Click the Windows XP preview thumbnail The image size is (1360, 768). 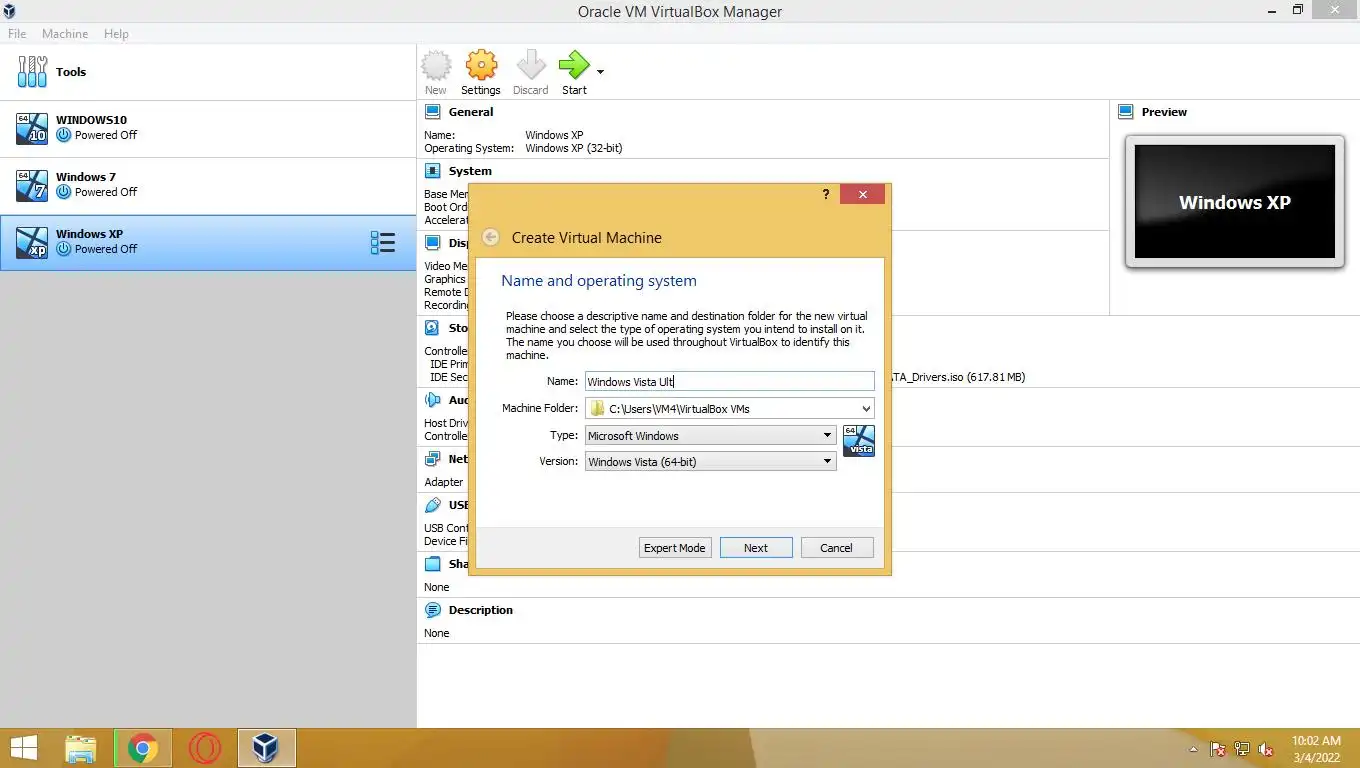(1234, 202)
